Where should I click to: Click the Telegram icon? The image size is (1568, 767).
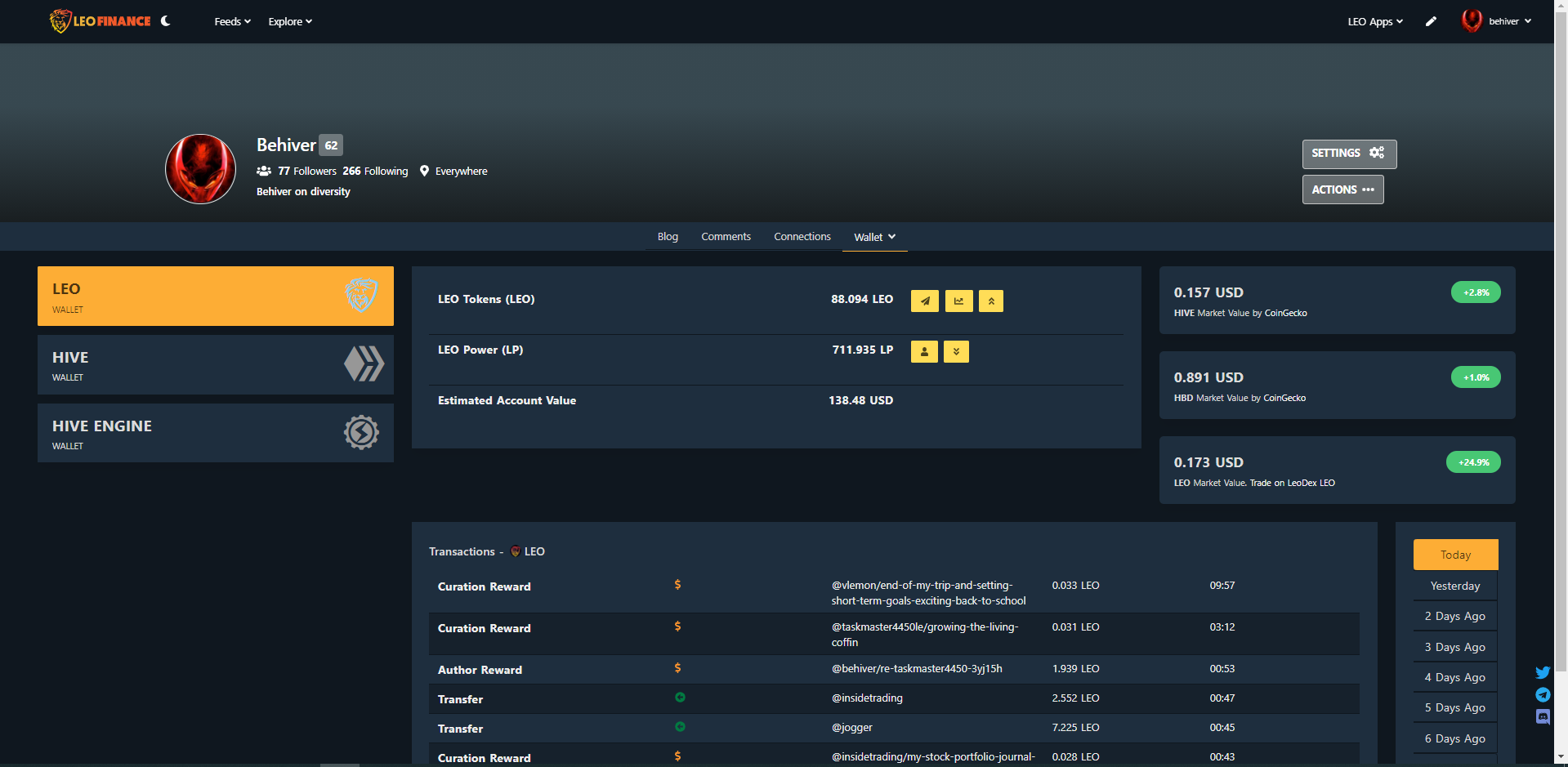tap(1543, 695)
